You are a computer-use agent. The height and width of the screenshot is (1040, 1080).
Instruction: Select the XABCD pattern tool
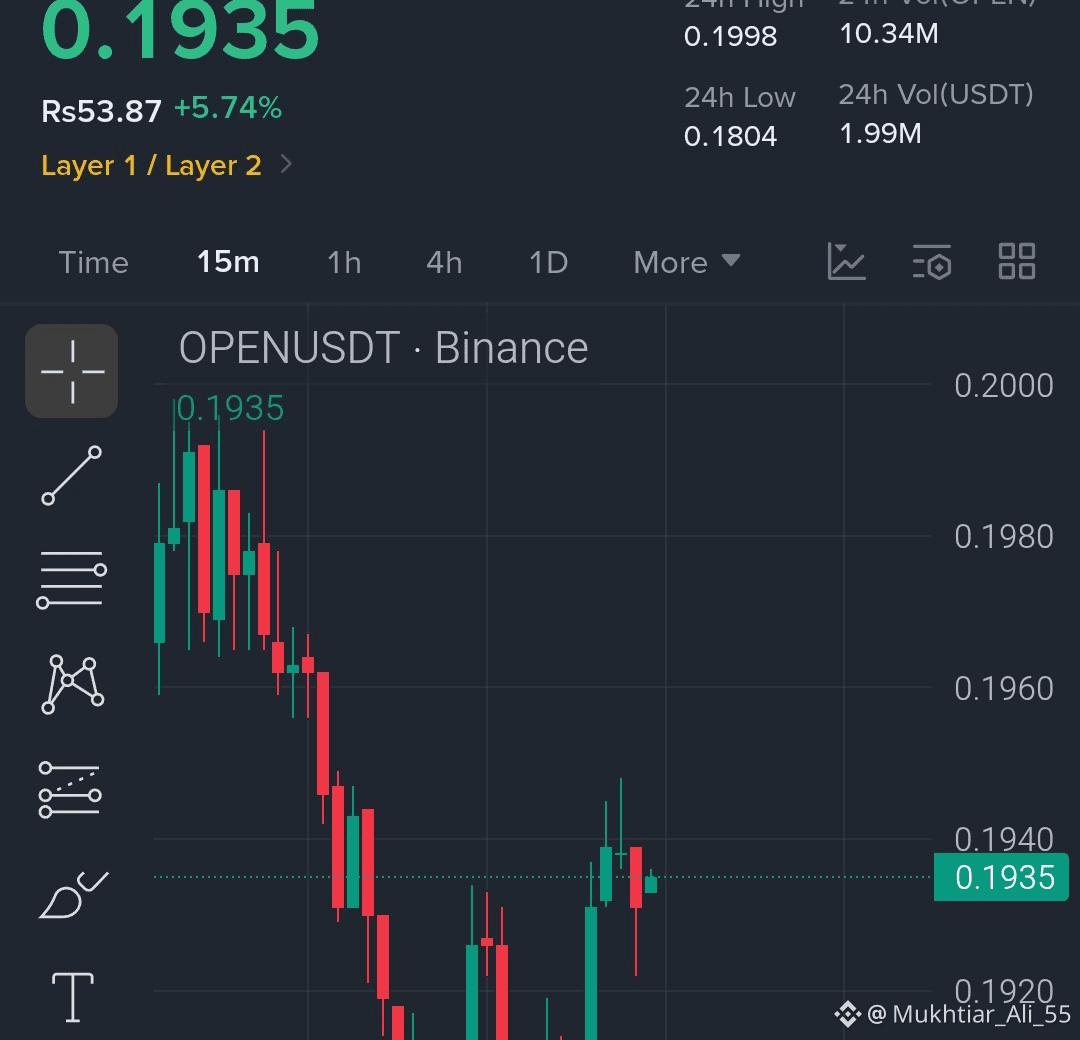tap(72, 684)
